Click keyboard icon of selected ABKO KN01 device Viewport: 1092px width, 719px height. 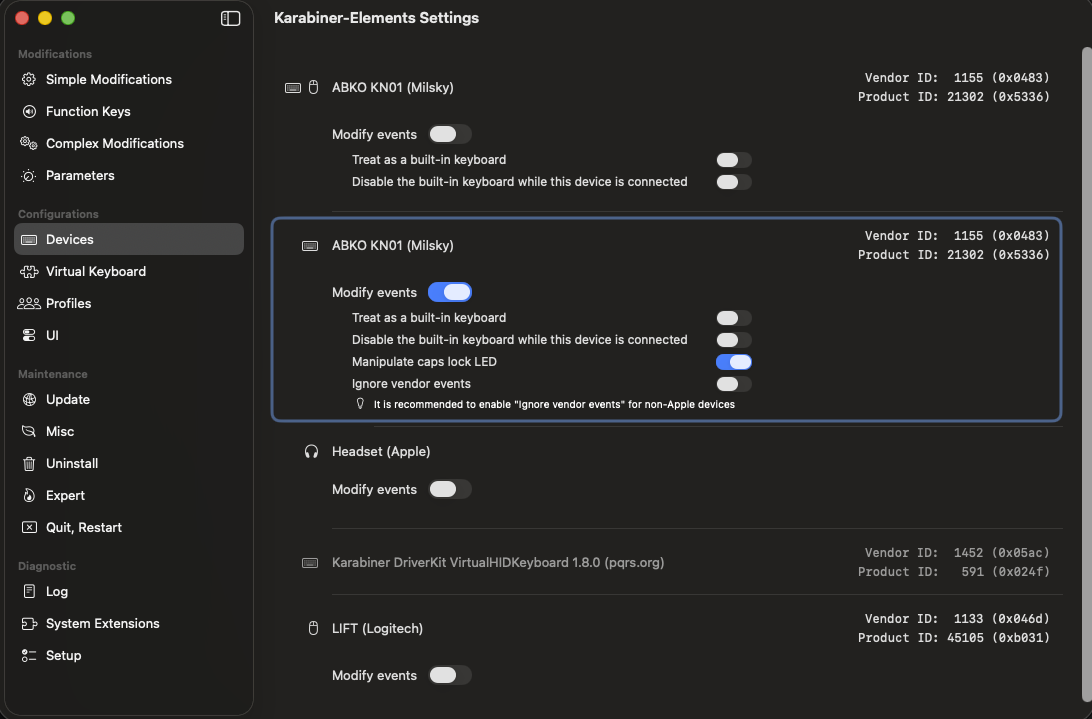pos(310,246)
